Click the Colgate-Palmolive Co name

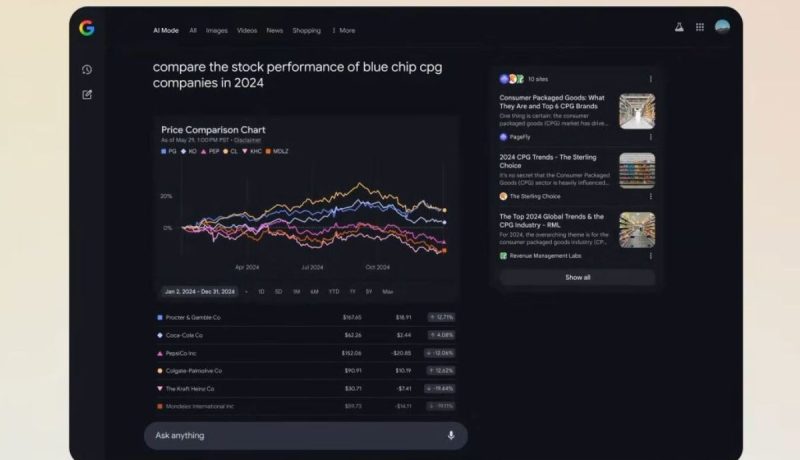coord(193,371)
